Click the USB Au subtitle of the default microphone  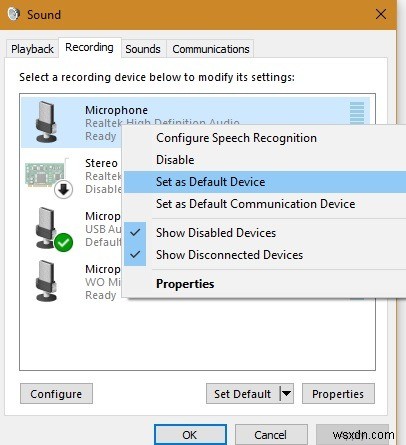(x=103, y=229)
